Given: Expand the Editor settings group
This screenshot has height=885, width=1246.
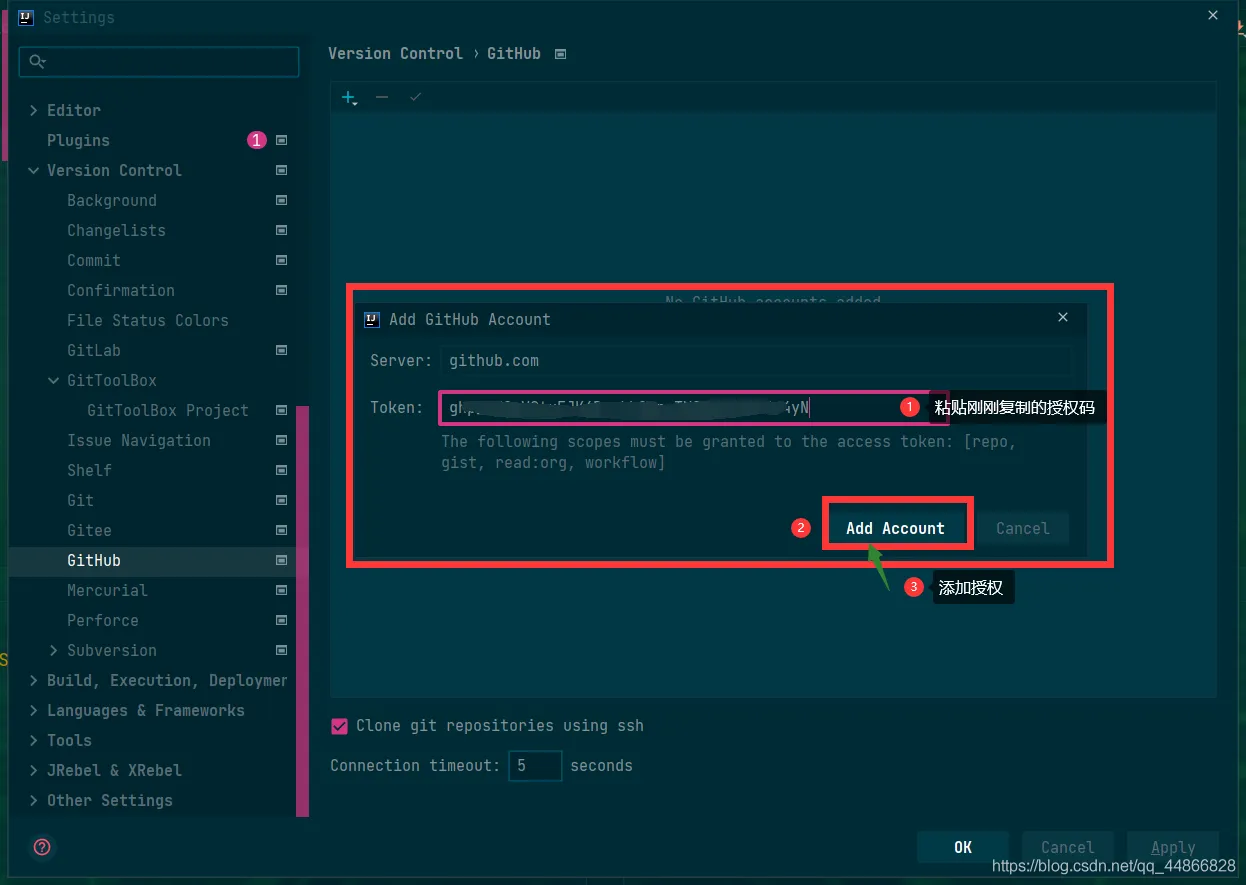Looking at the screenshot, I should tap(34, 110).
